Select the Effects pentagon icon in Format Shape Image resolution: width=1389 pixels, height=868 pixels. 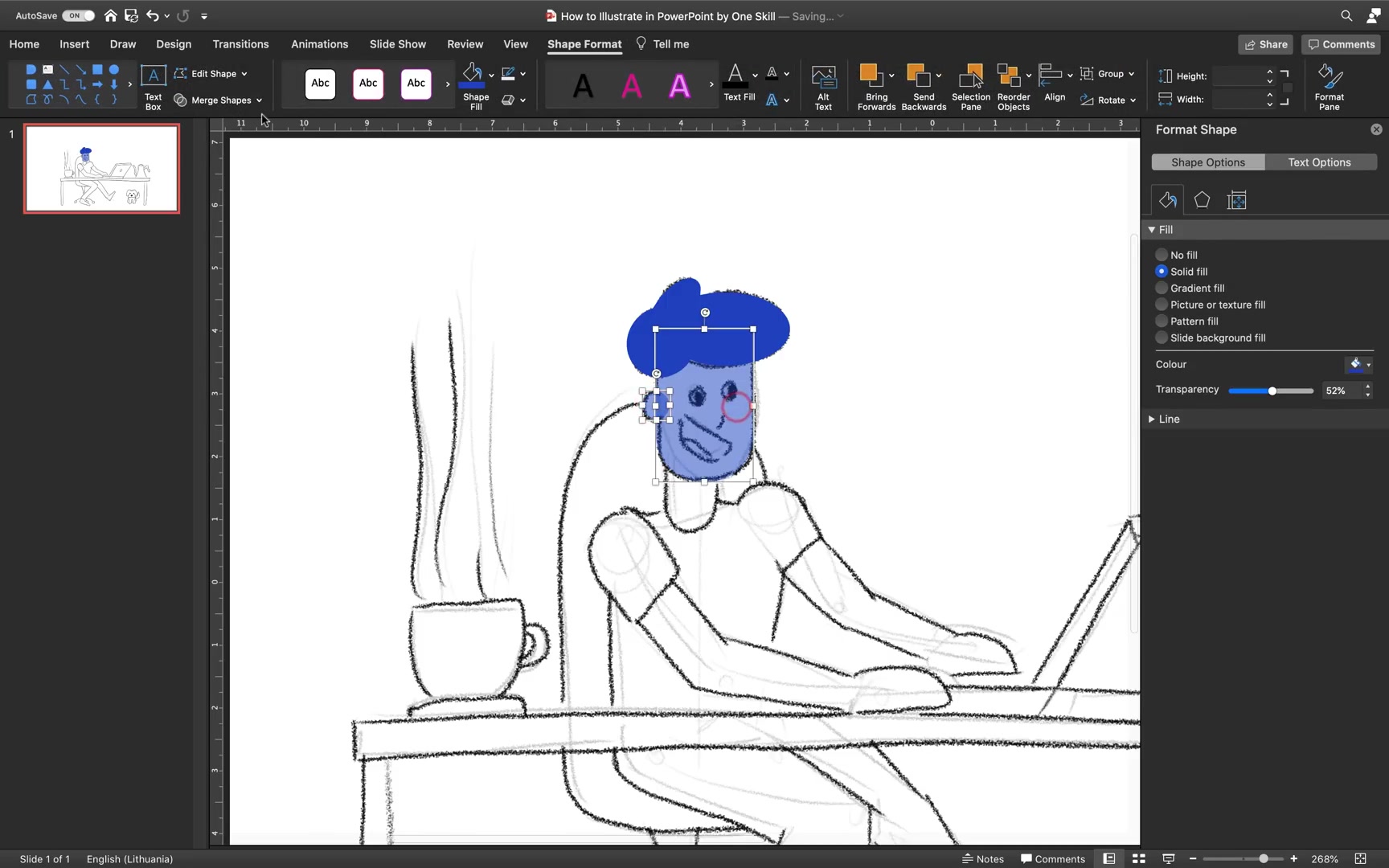coord(1201,199)
